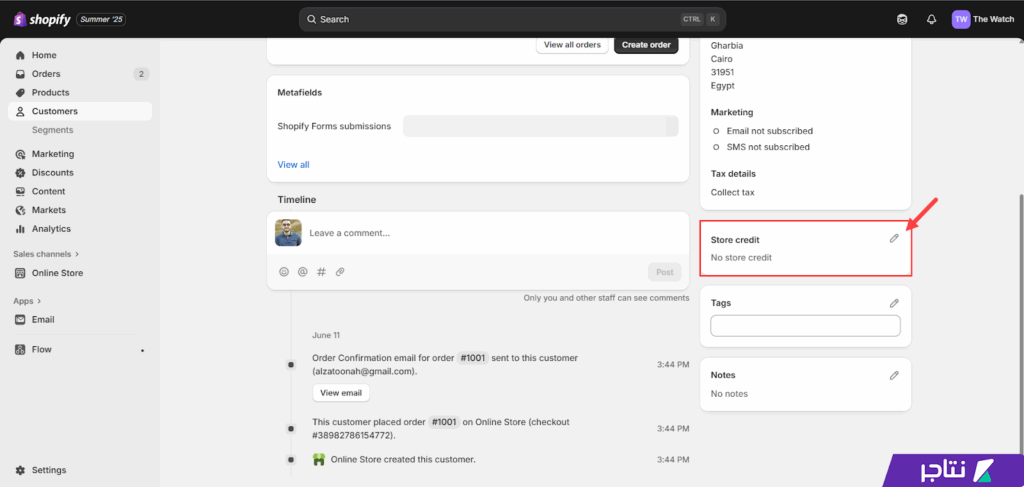
Task: Click Online Store created this customer icon
Action: click(319, 460)
